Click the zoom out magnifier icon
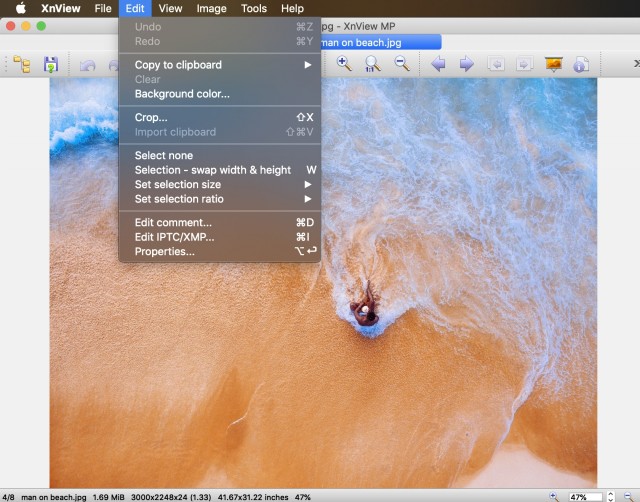This screenshot has width=640, height=502. 402,64
